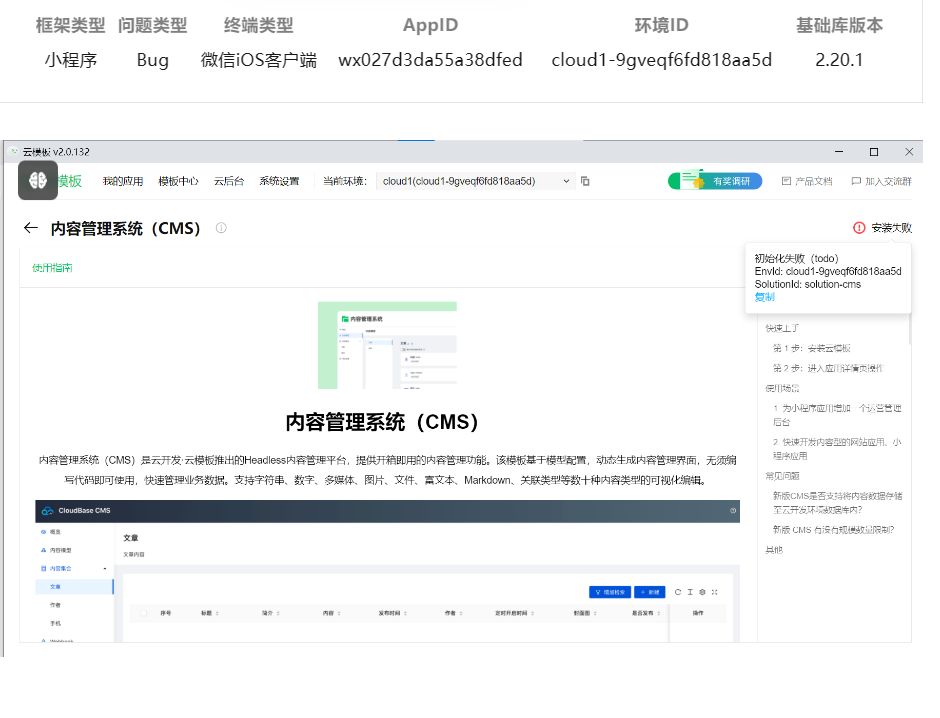Open outline item about 为小程序应用增加运营管理后台
The height and width of the screenshot is (718, 940).
point(837,415)
